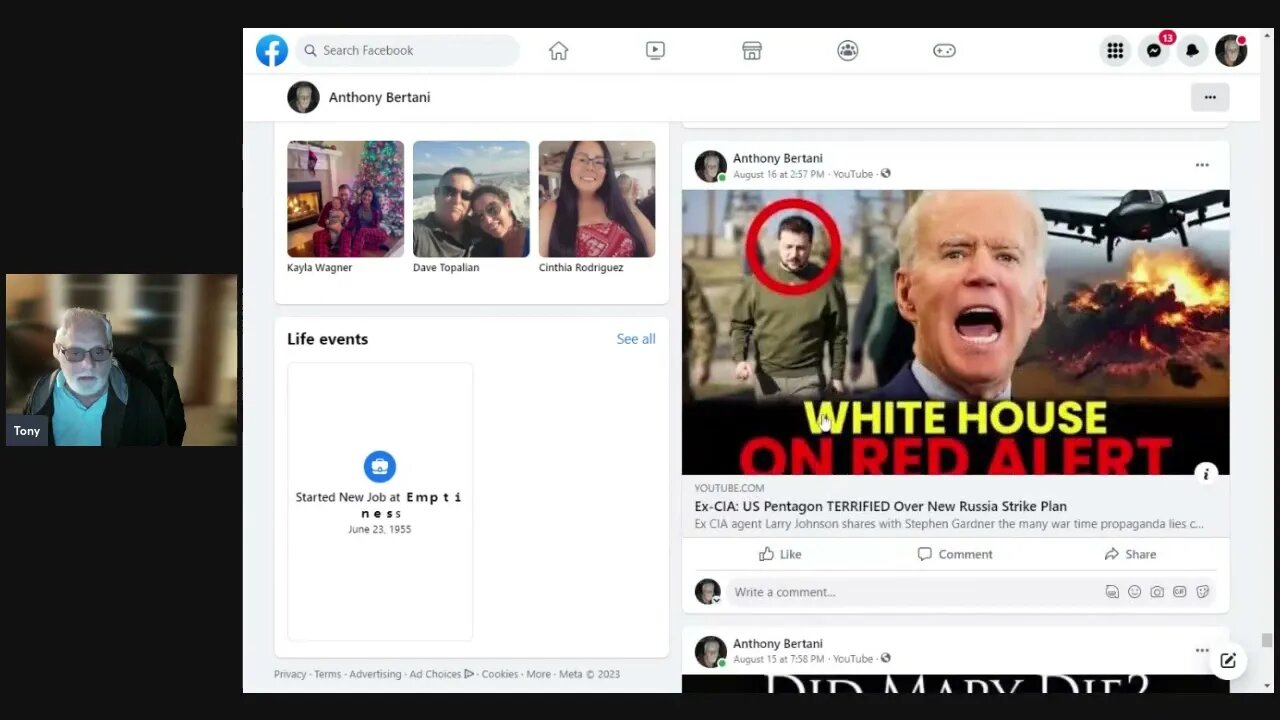Screen dimensions: 1280x720
Task: Add a sticker to the comment
Action: (1203, 592)
